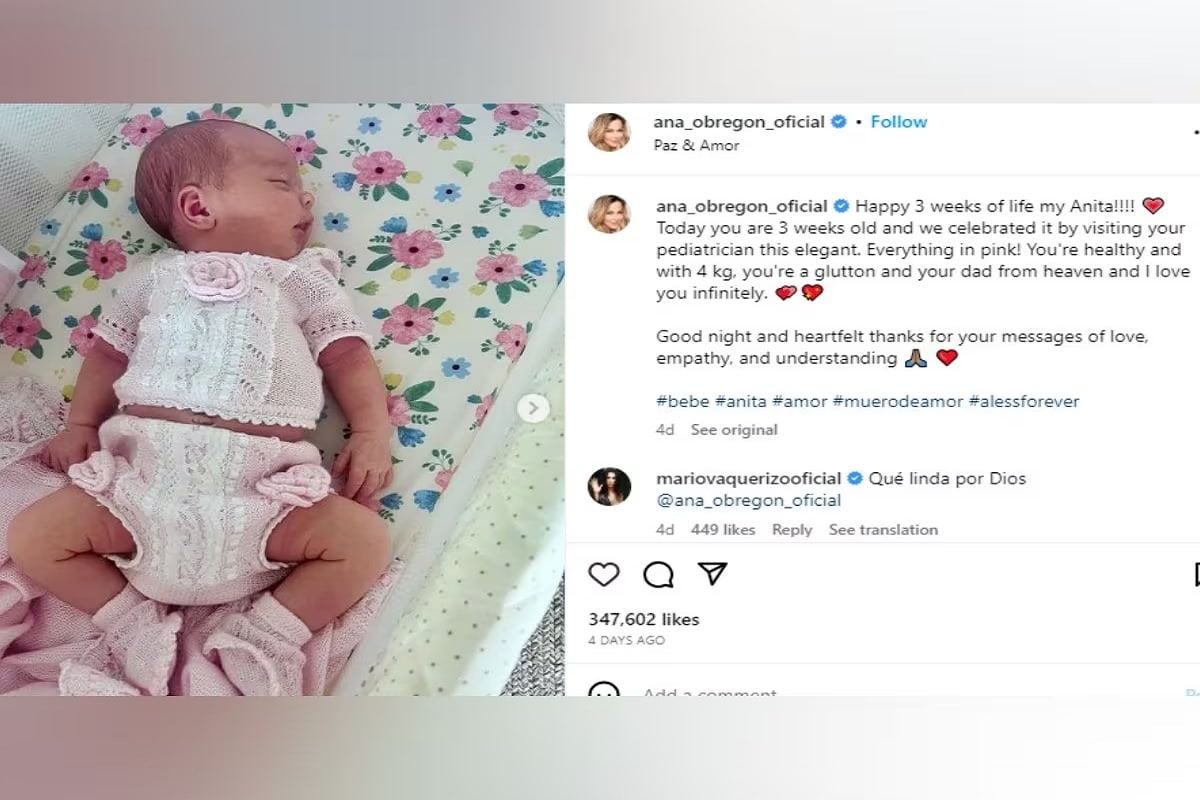Like the post with heart icon
Viewport: 1200px width, 800px height.
pos(603,574)
